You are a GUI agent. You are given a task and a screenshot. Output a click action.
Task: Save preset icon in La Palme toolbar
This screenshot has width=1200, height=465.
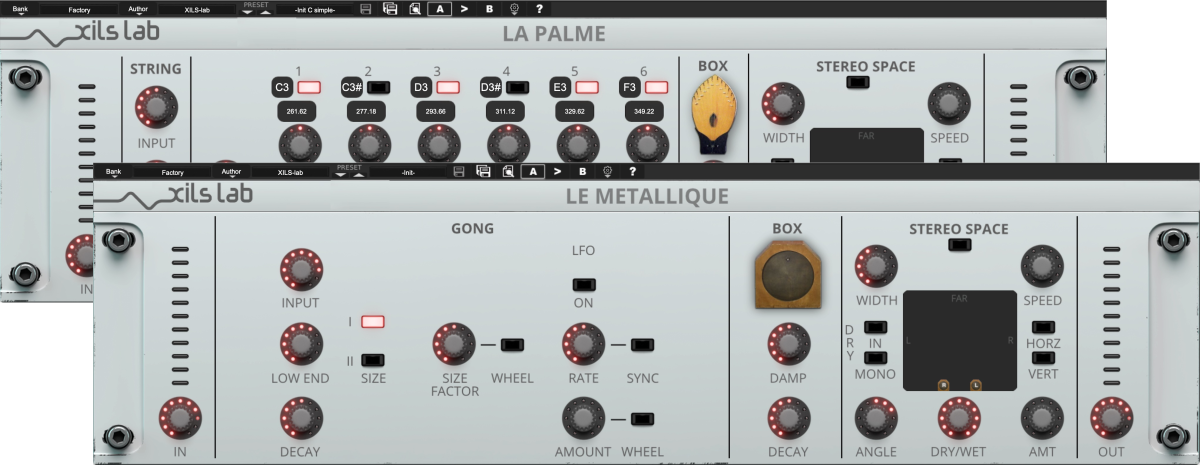365,8
